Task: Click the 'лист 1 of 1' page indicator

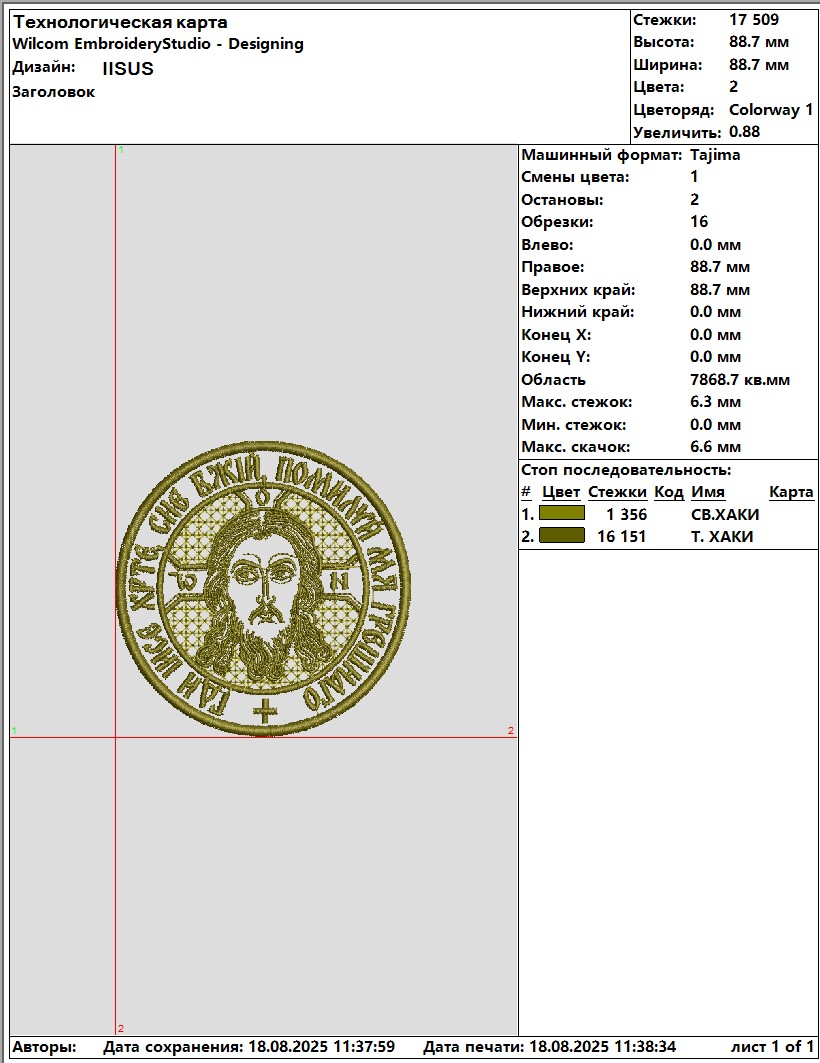Action: [x=773, y=1047]
